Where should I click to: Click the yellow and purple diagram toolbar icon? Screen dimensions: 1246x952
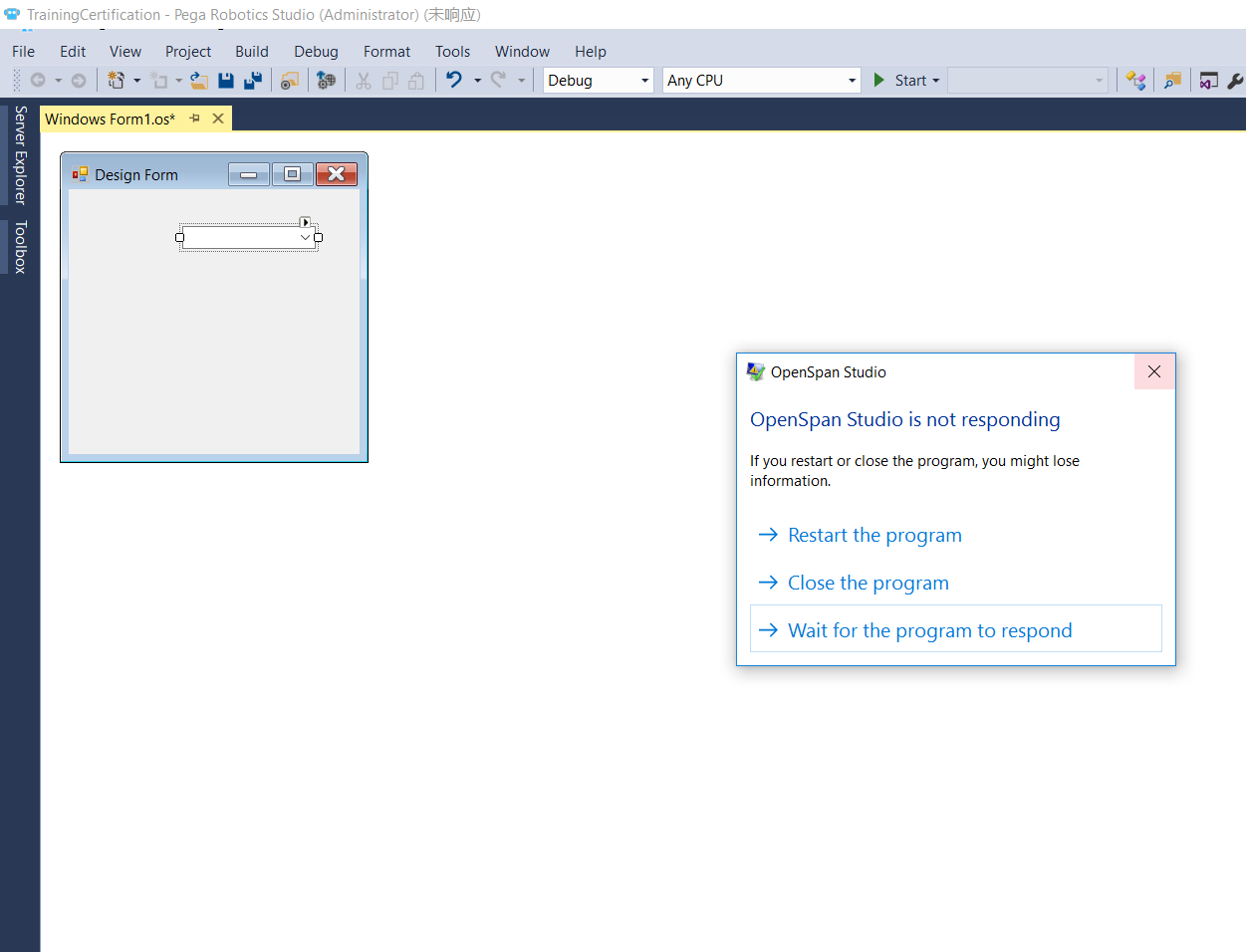(x=1135, y=81)
